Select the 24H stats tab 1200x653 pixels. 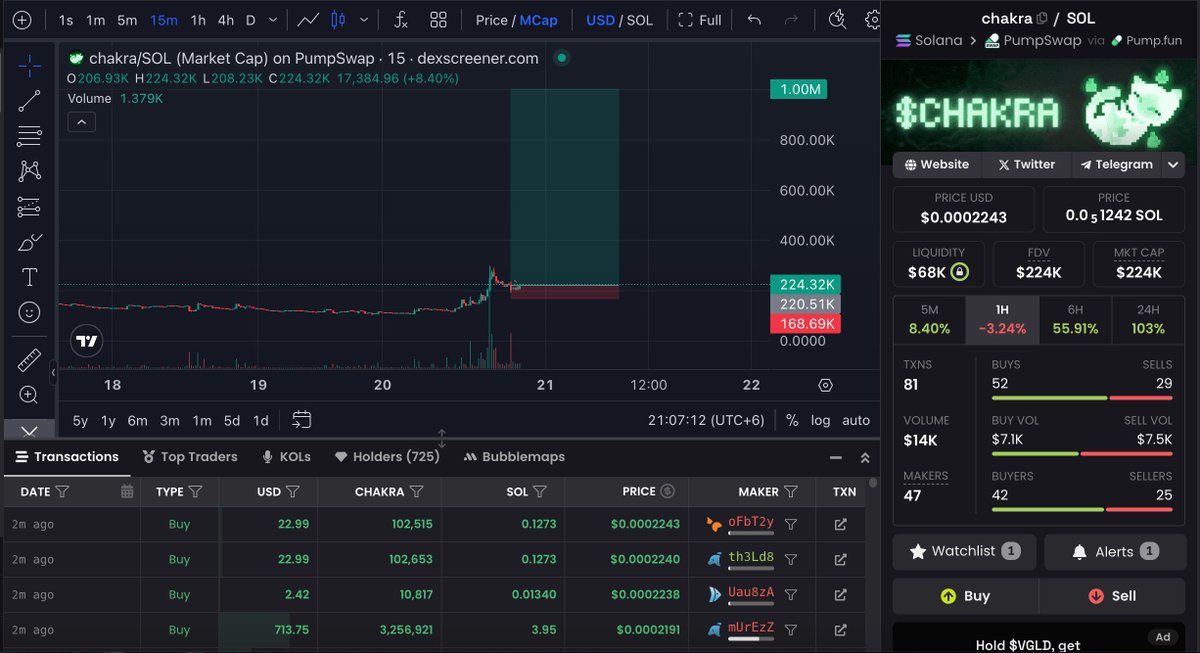pyautogui.click(x=1148, y=320)
